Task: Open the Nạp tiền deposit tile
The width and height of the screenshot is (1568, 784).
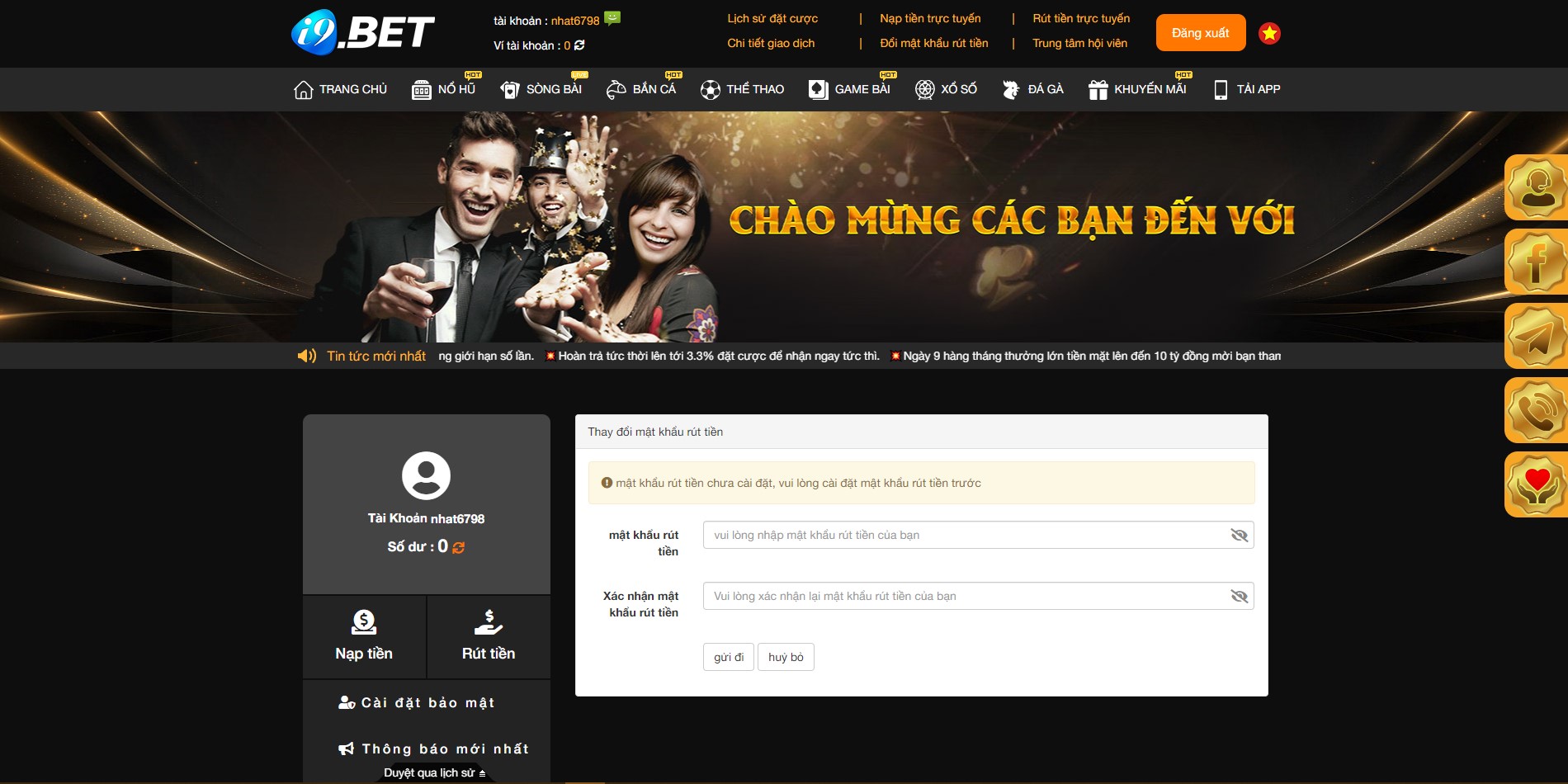Action: tap(364, 636)
